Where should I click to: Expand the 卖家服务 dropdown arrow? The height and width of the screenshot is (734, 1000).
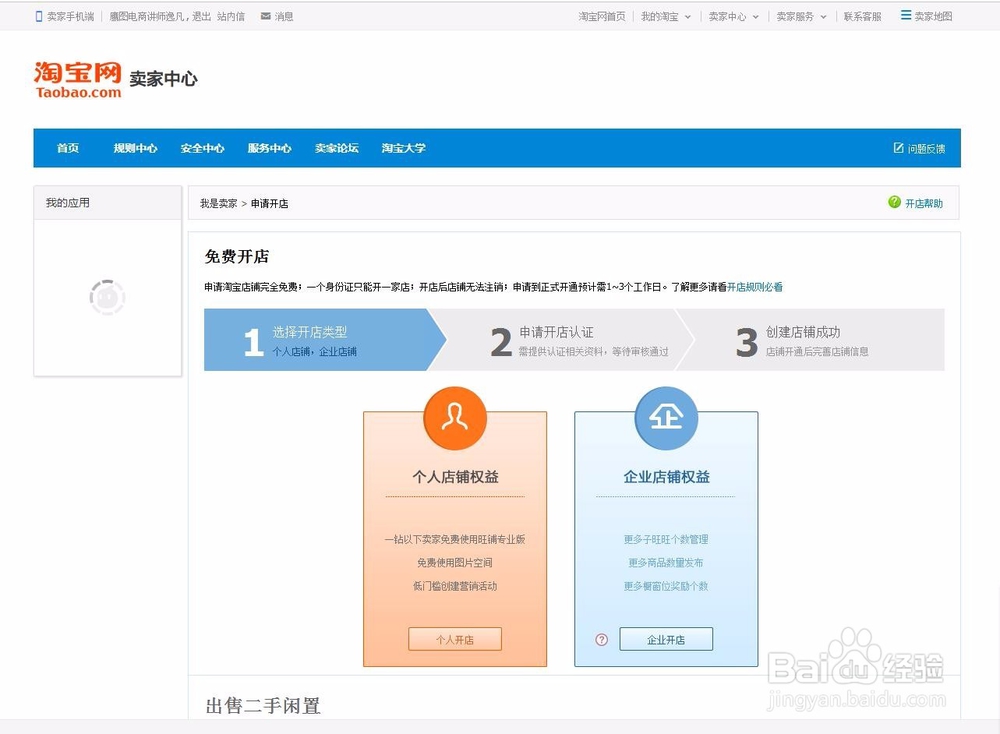823,17
